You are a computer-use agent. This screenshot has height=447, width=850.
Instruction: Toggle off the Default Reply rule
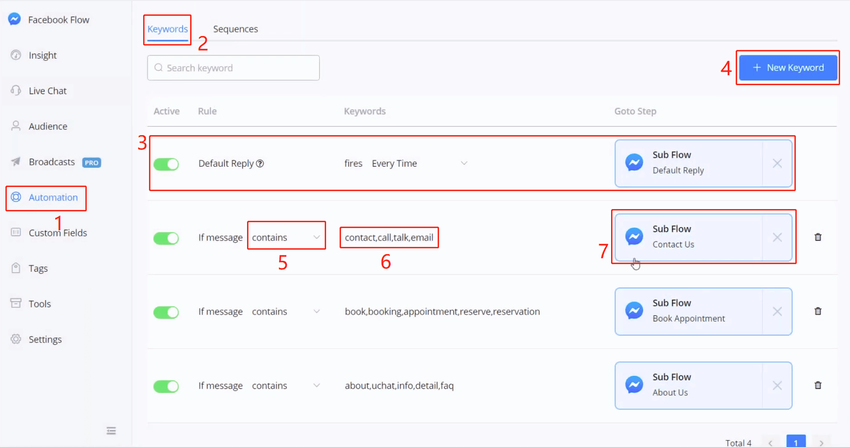pyautogui.click(x=166, y=164)
